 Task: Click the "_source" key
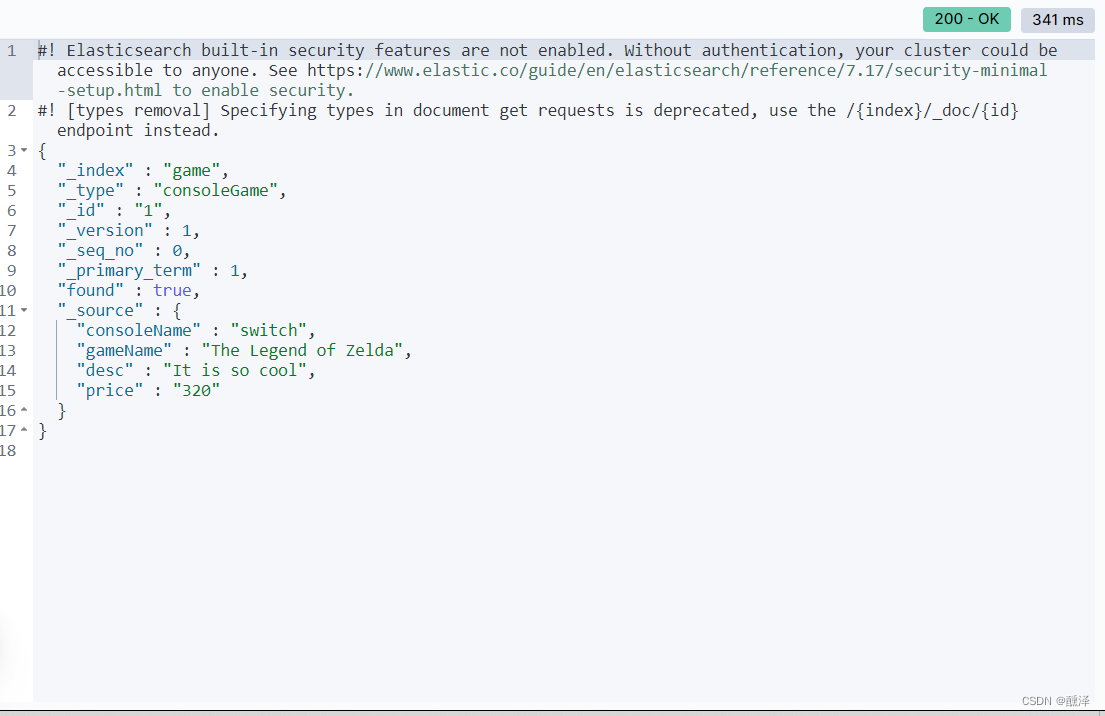click(100, 310)
